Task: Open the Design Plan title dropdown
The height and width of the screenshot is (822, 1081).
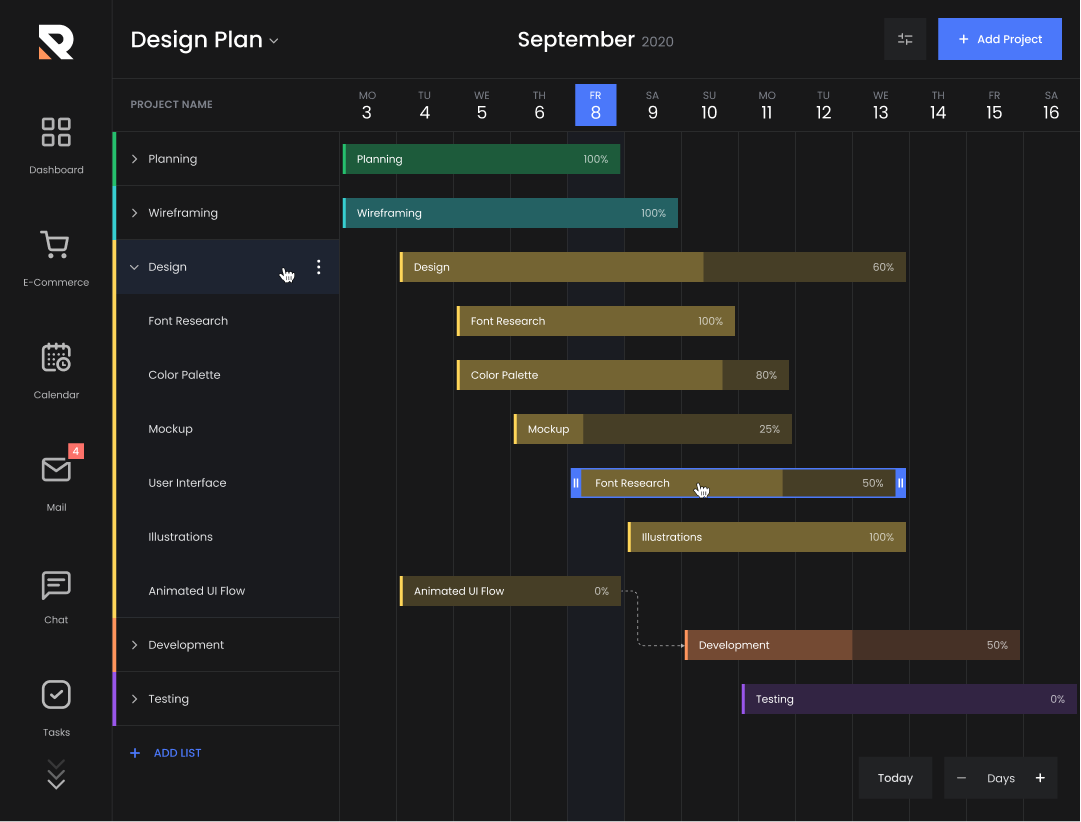Action: [x=273, y=41]
